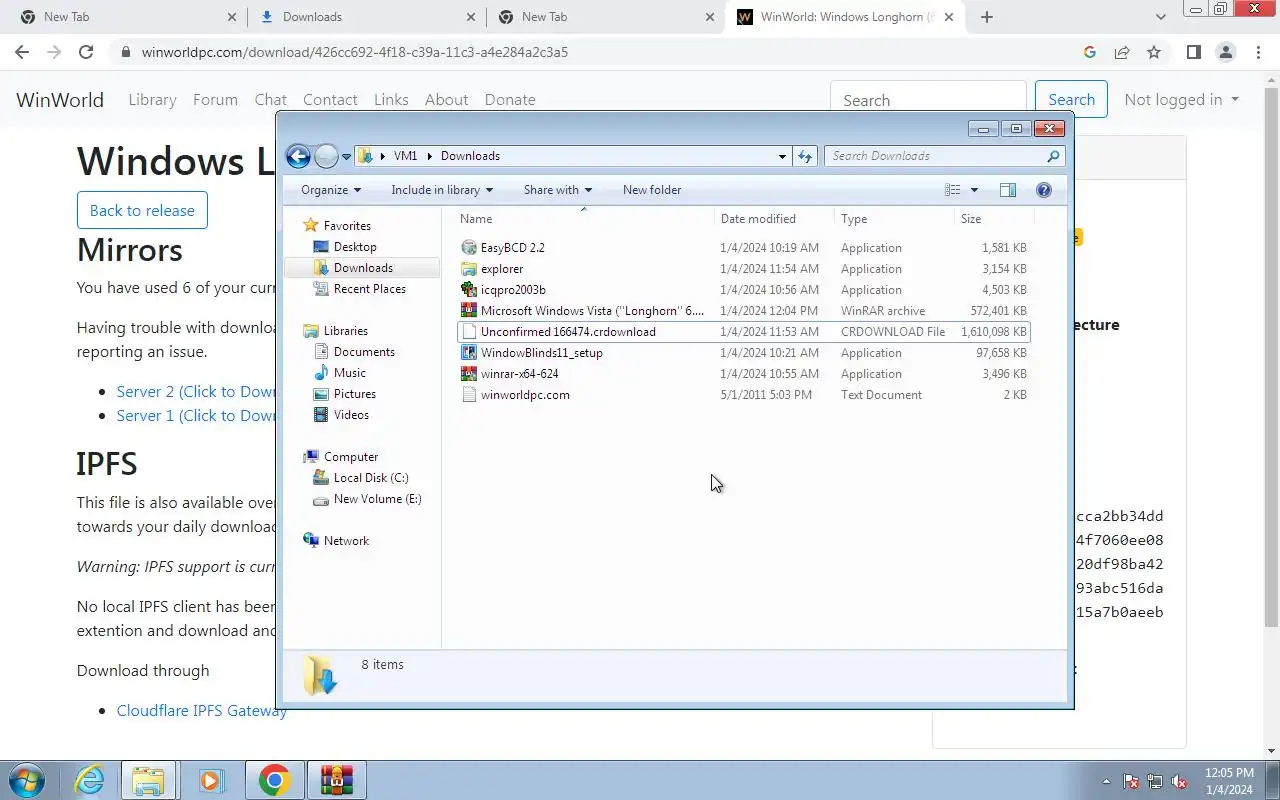Select the EasyBCD 2.2 file icon

pos(469,248)
